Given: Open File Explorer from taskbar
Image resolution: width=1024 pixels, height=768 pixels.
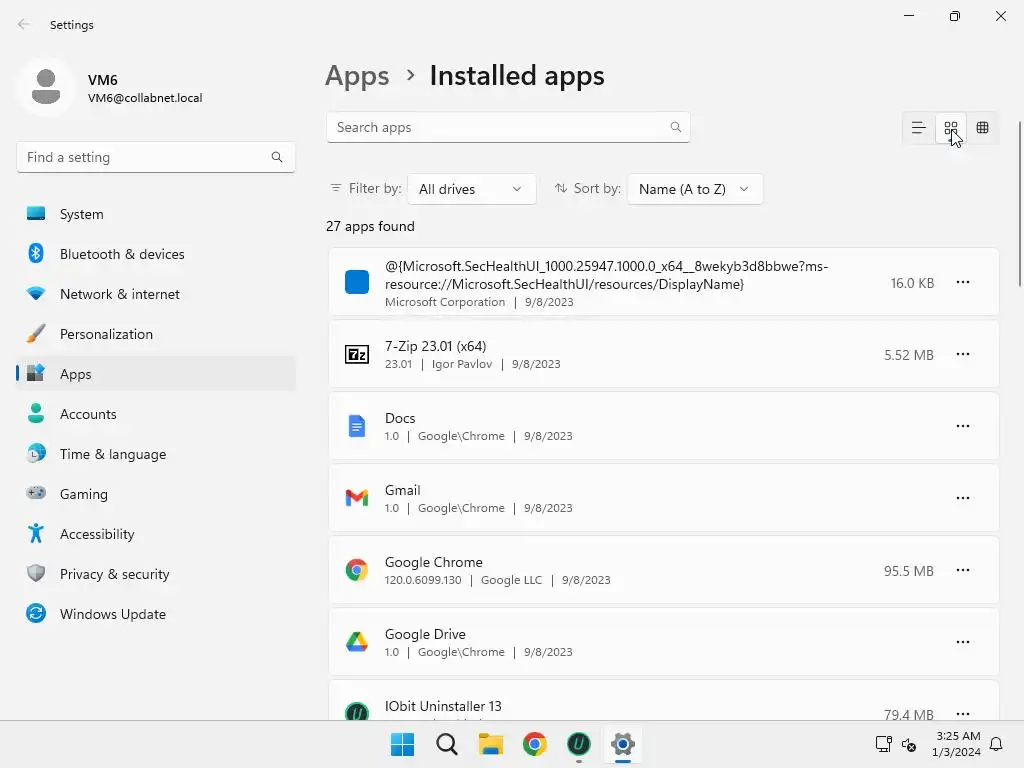Looking at the screenshot, I should point(490,744).
